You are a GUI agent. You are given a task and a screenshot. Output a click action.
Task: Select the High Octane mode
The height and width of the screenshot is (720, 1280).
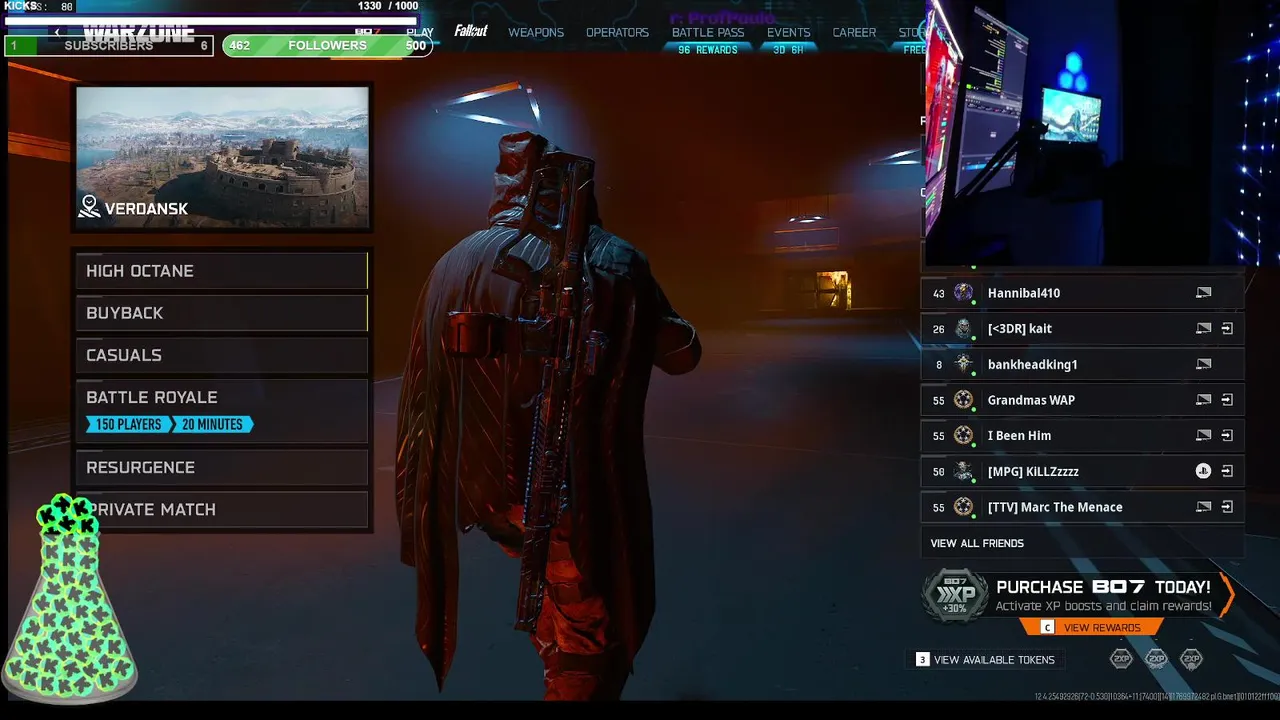click(x=222, y=271)
